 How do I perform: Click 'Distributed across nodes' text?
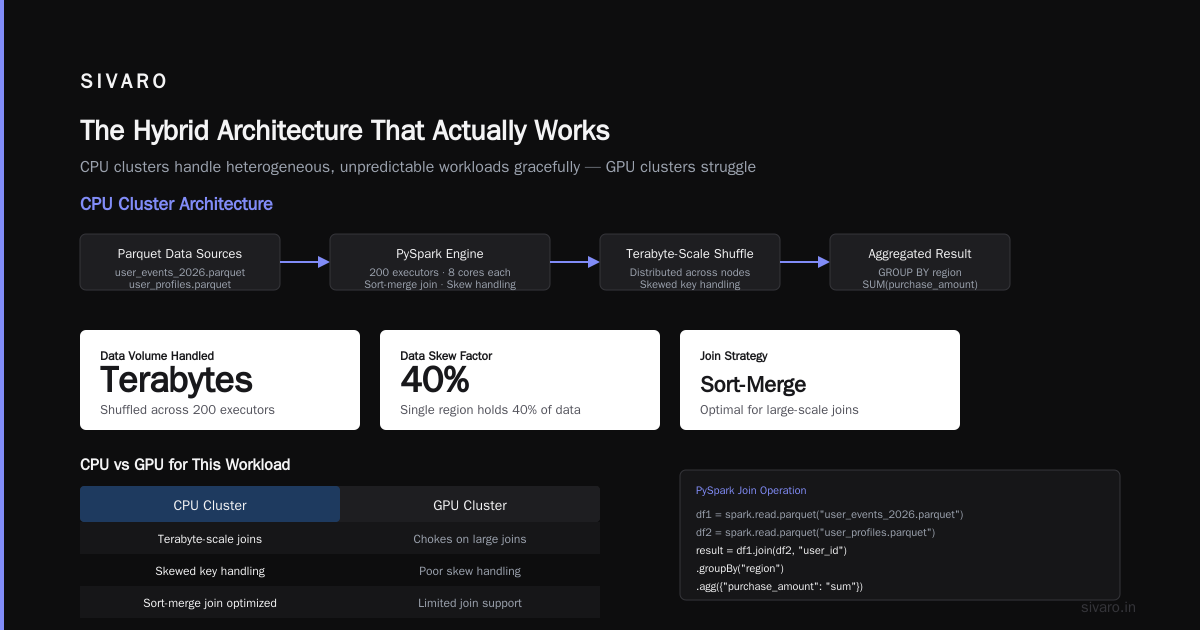click(x=690, y=272)
